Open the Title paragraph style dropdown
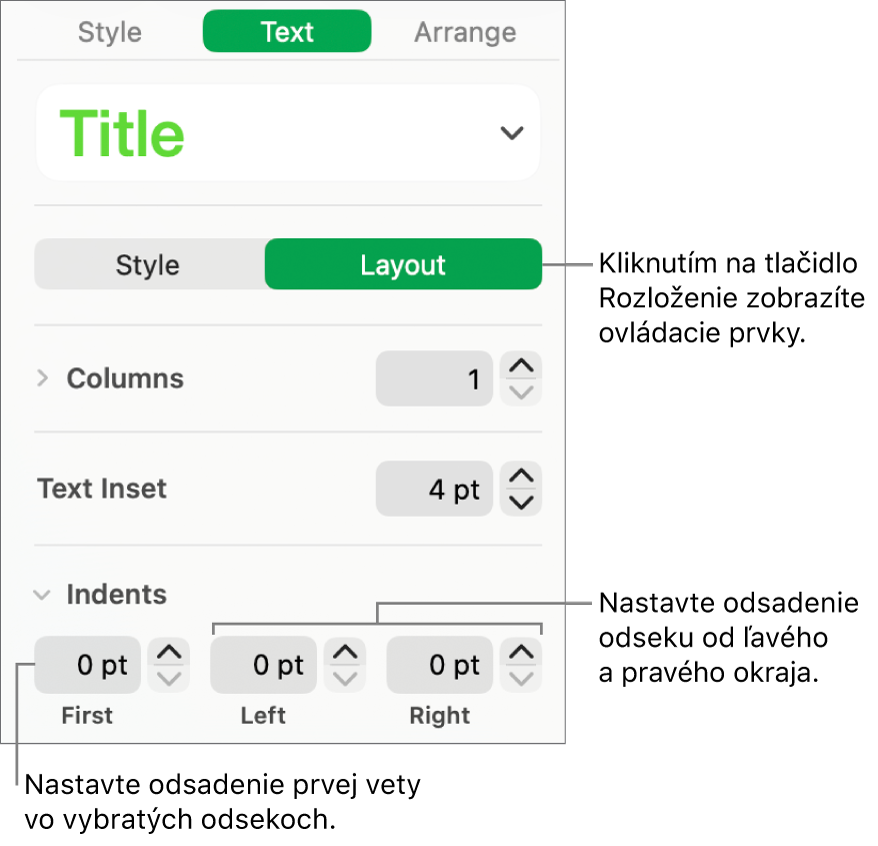The image size is (878, 846). [x=511, y=133]
